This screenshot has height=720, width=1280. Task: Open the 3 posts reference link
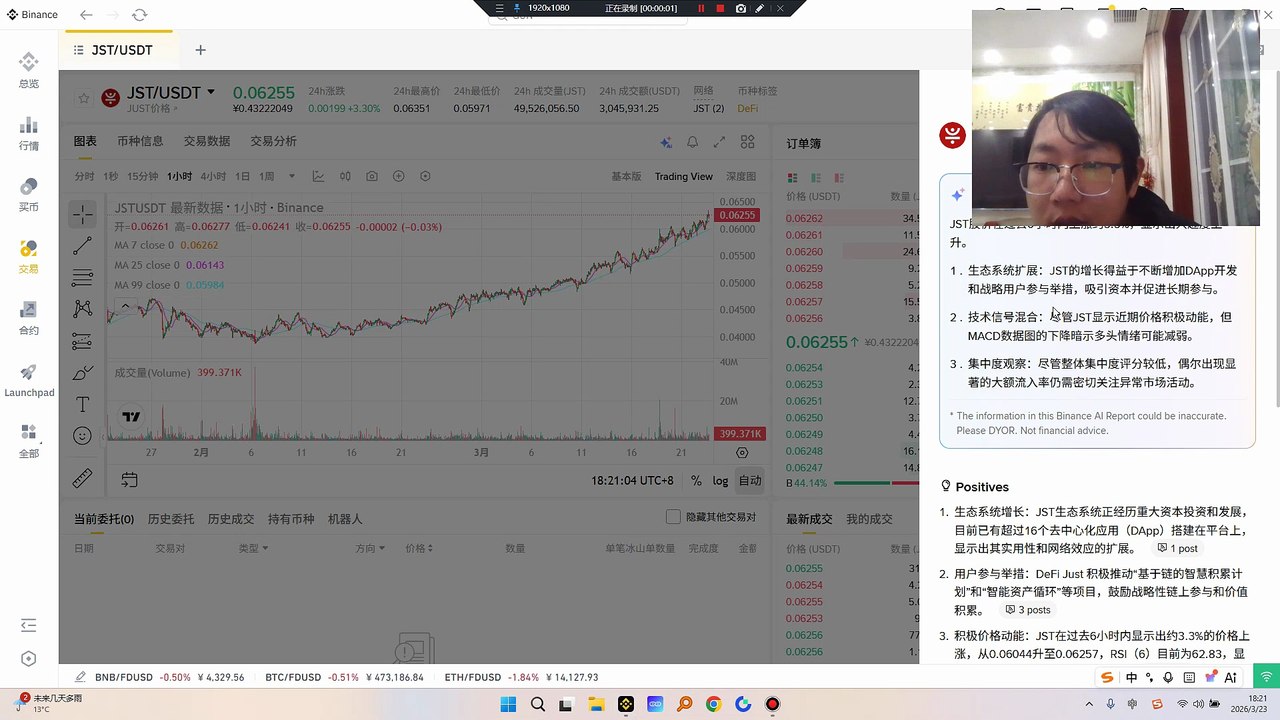tap(1027, 610)
